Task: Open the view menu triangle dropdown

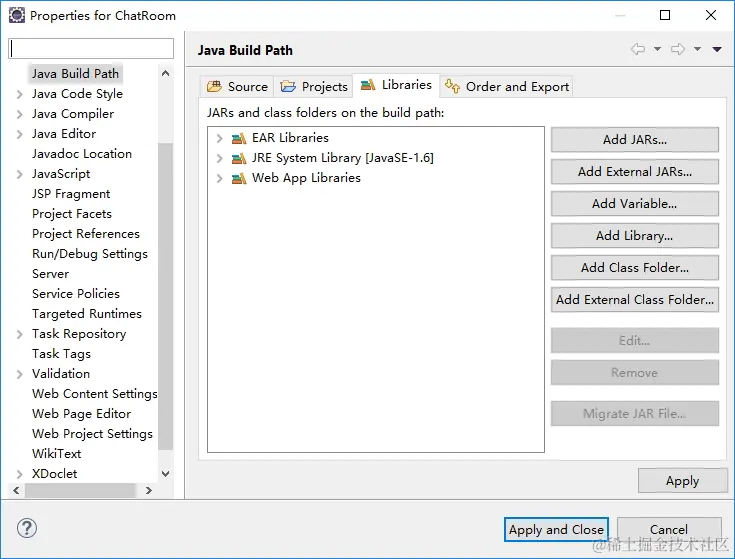Action: point(717,49)
